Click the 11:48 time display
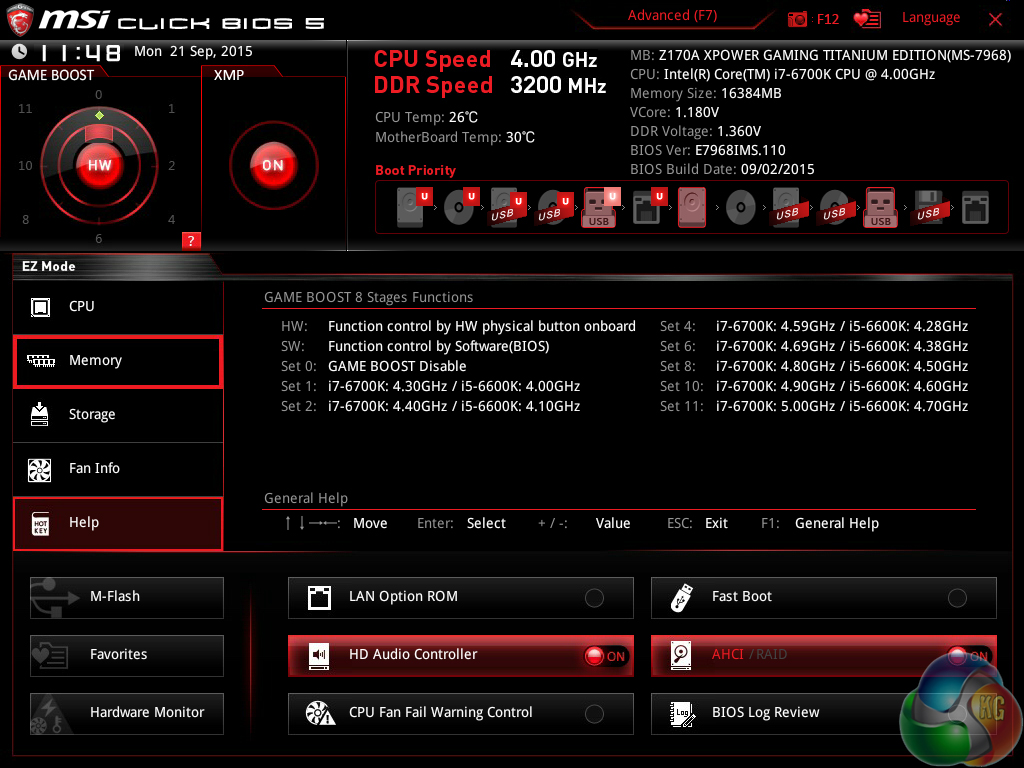The image size is (1024, 768). pyautogui.click(x=80, y=52)
